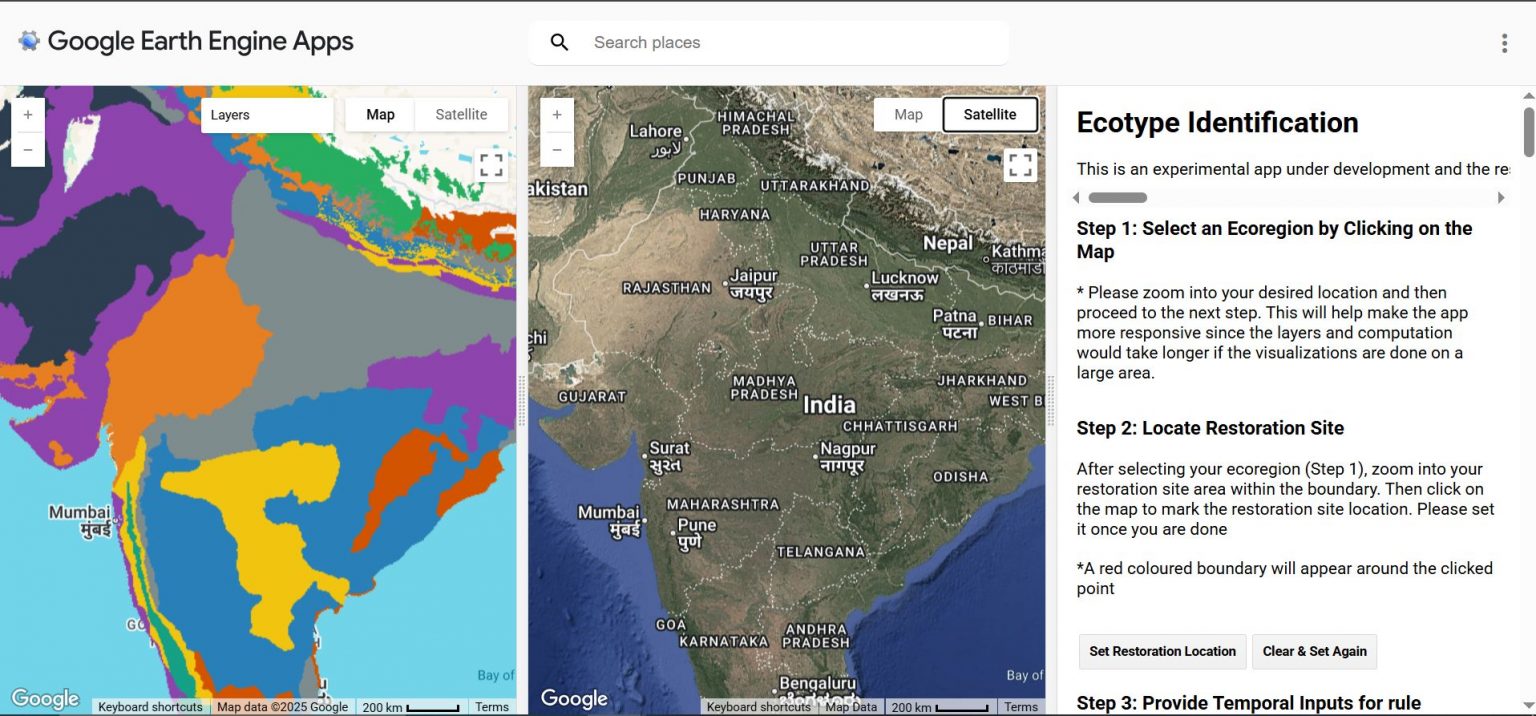This screenshot has width=1536, height=716.
Task: Click the left arrow of horizontal scrollbar
Action: click(x=1077, y=198)
